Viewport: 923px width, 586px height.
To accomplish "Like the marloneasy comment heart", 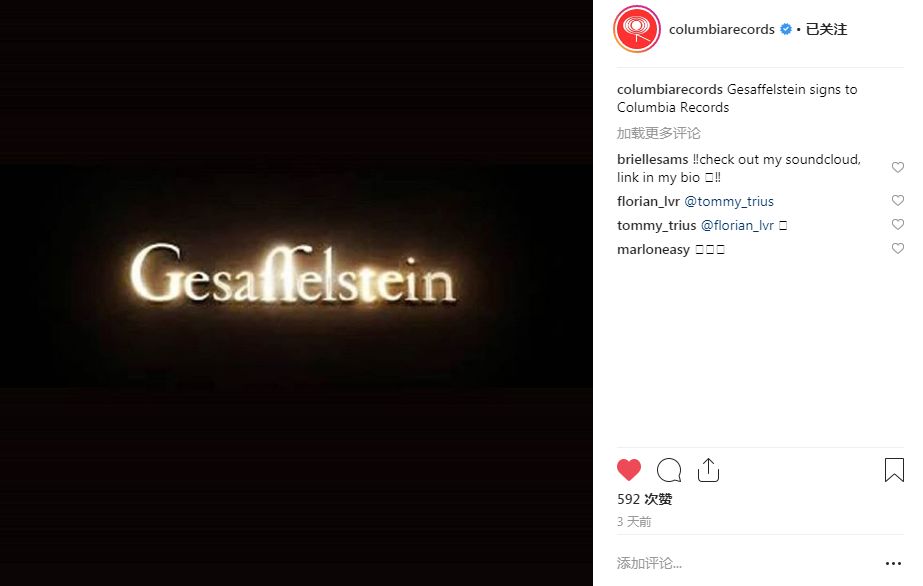I will (898, 249).
